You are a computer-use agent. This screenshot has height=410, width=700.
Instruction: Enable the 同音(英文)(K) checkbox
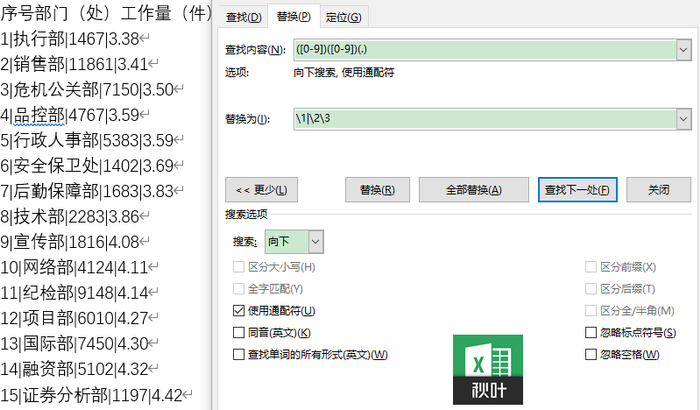239,332
